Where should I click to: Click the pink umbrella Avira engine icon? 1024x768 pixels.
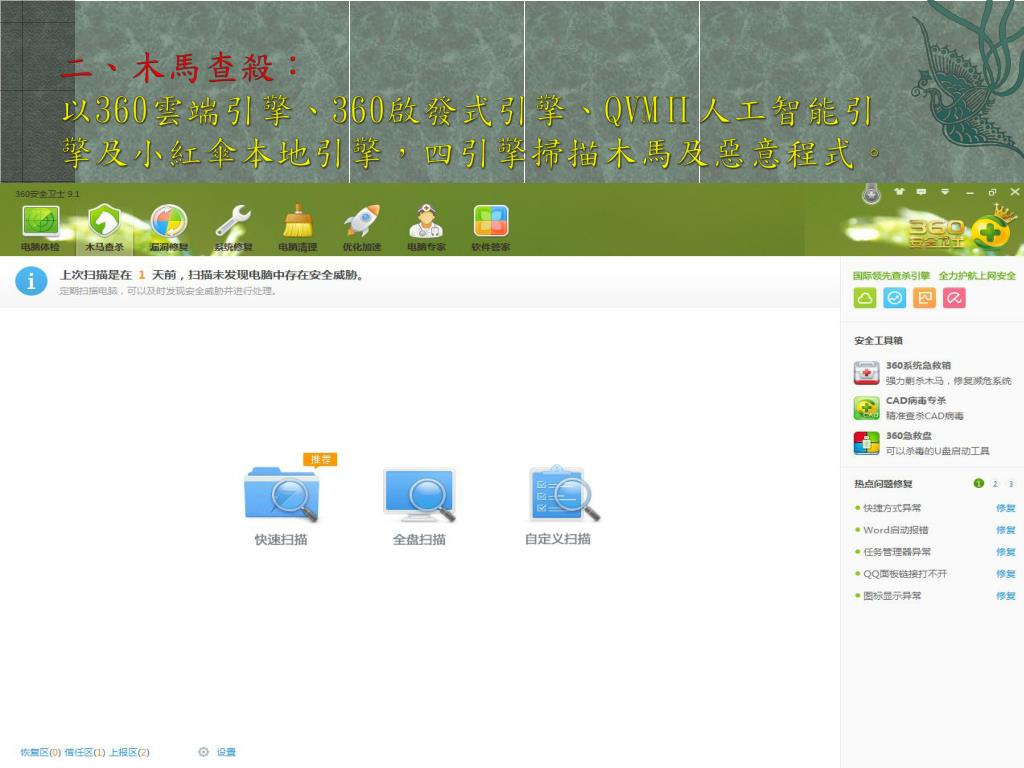click(x=954, y=298)
